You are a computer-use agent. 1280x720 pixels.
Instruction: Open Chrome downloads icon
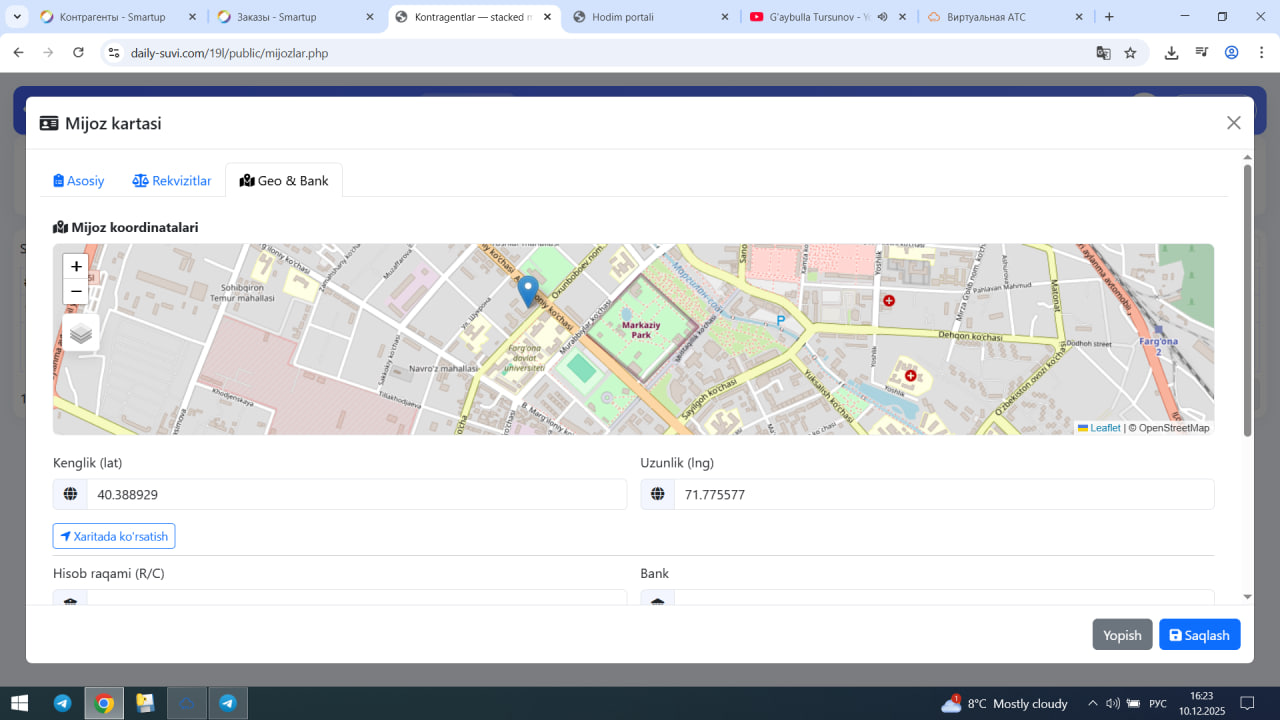point(1171,53)
